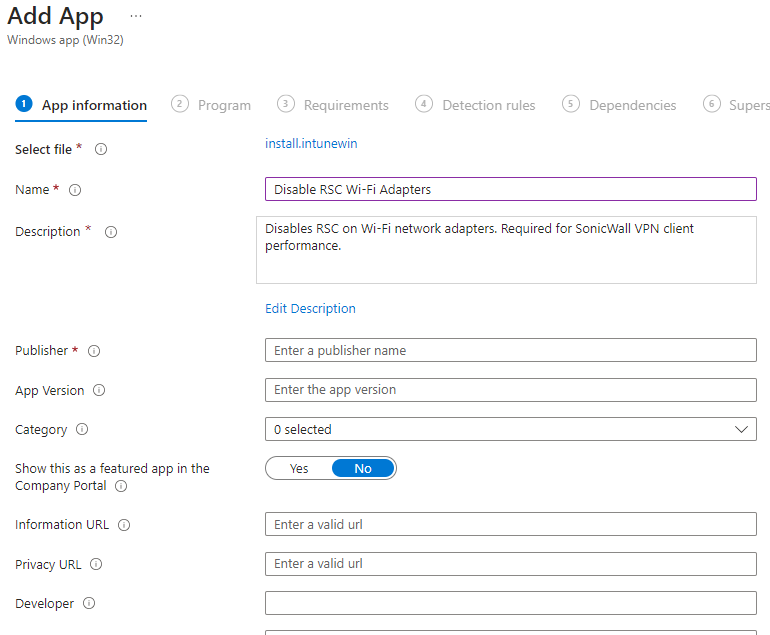Click the App Version text field

click(510, 390)
